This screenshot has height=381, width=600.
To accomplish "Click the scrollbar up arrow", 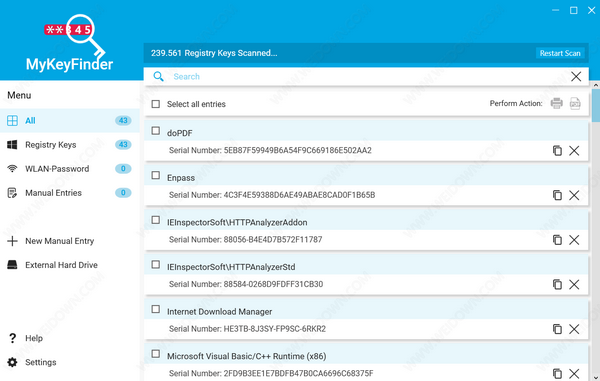I will [596, 85].
